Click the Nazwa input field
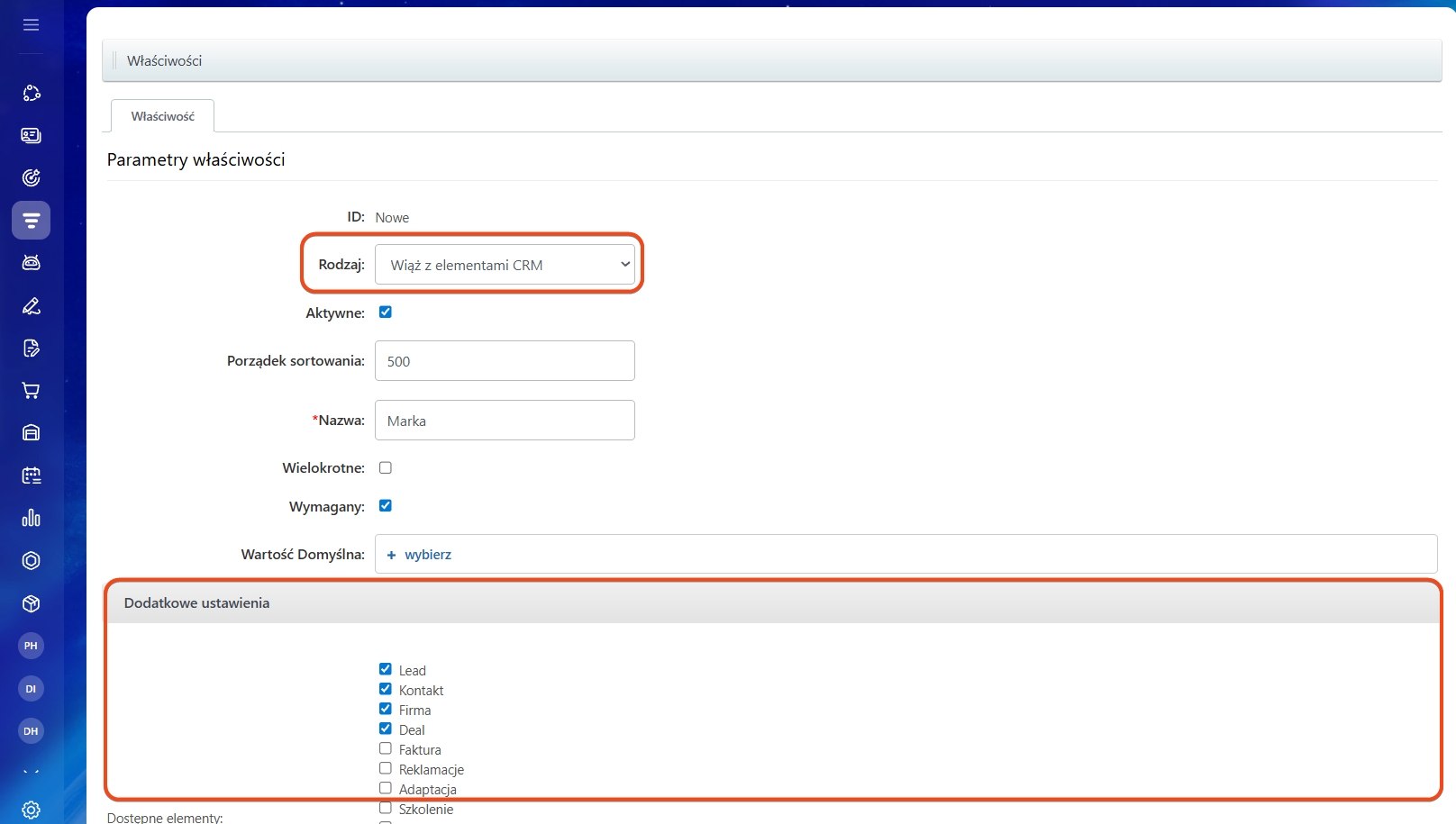This screenshot has height=824, width=1456. click(x=505, y=421)
